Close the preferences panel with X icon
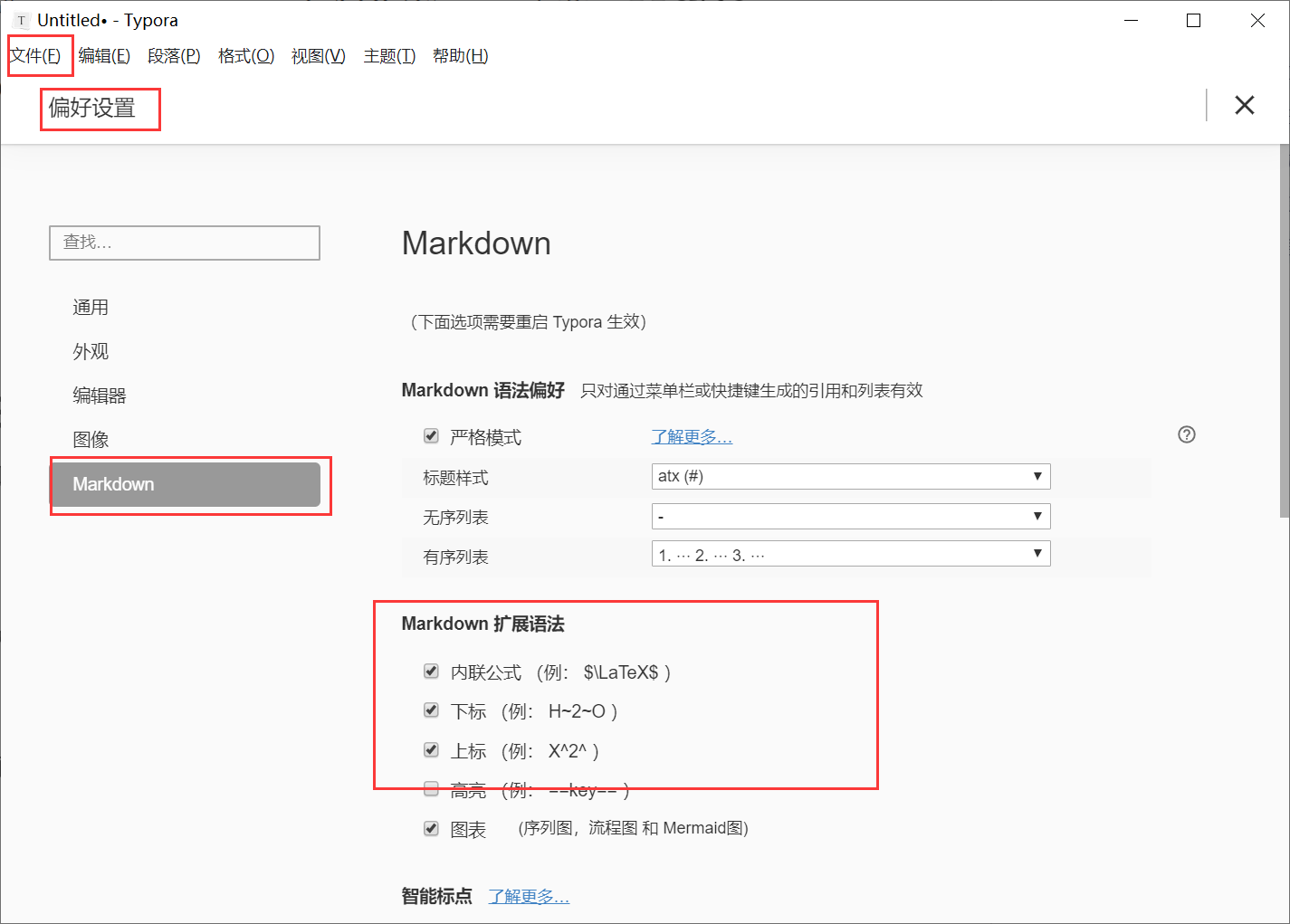Screen dimensions: 1290x924 (x=1245, y=105)
